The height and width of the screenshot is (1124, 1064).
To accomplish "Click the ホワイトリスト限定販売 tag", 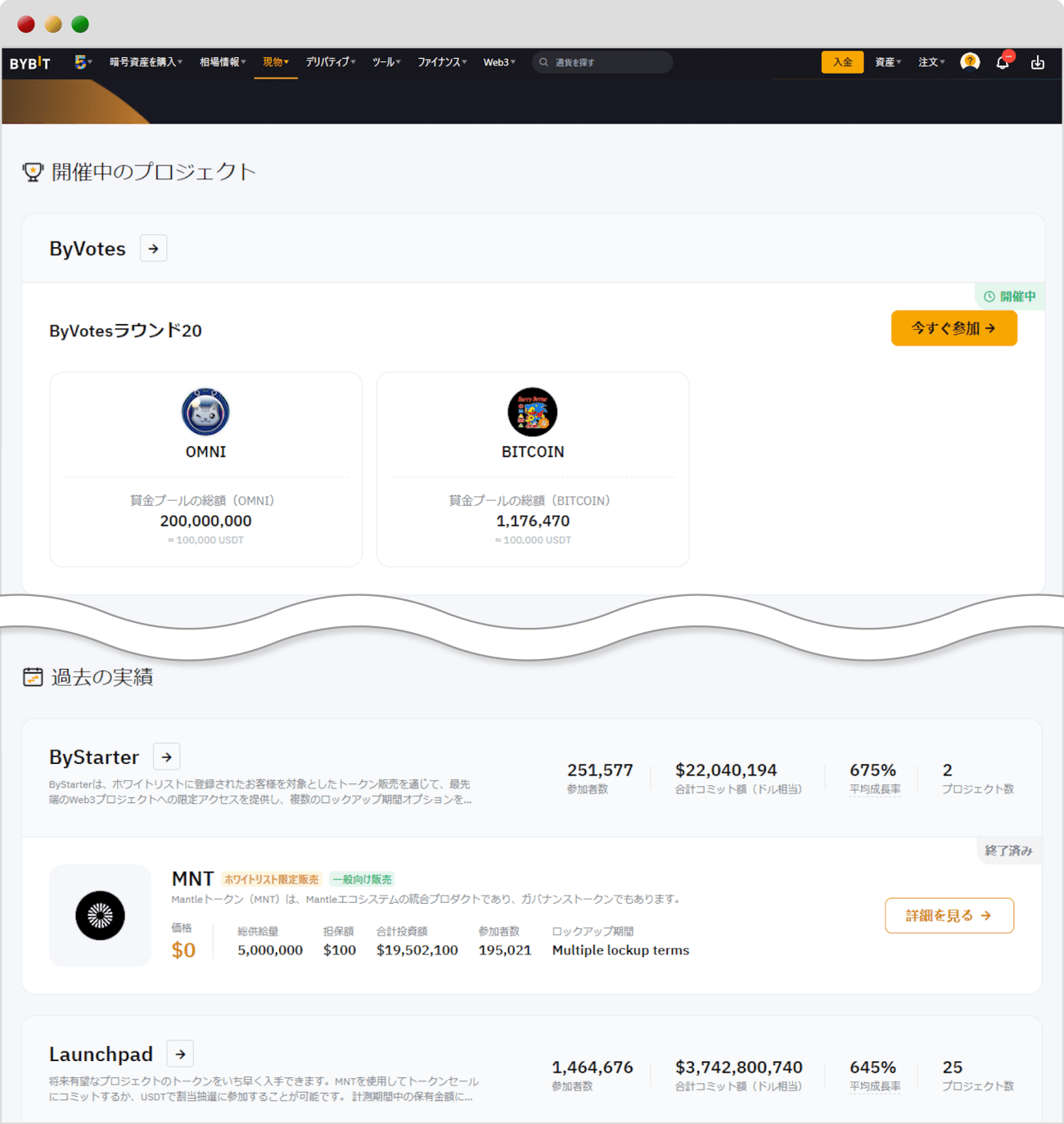I will click(271, 879).
